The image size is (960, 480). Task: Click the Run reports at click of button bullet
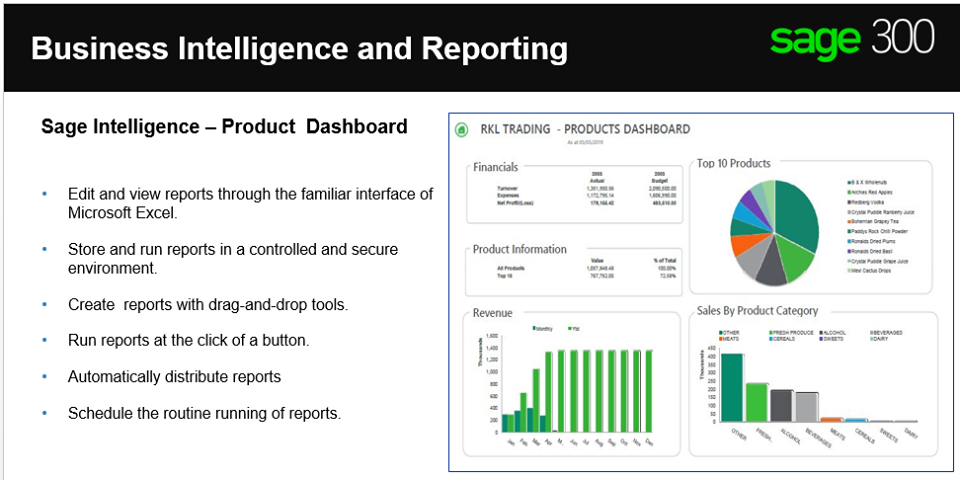pyautogui.click(x=189, y=340)
